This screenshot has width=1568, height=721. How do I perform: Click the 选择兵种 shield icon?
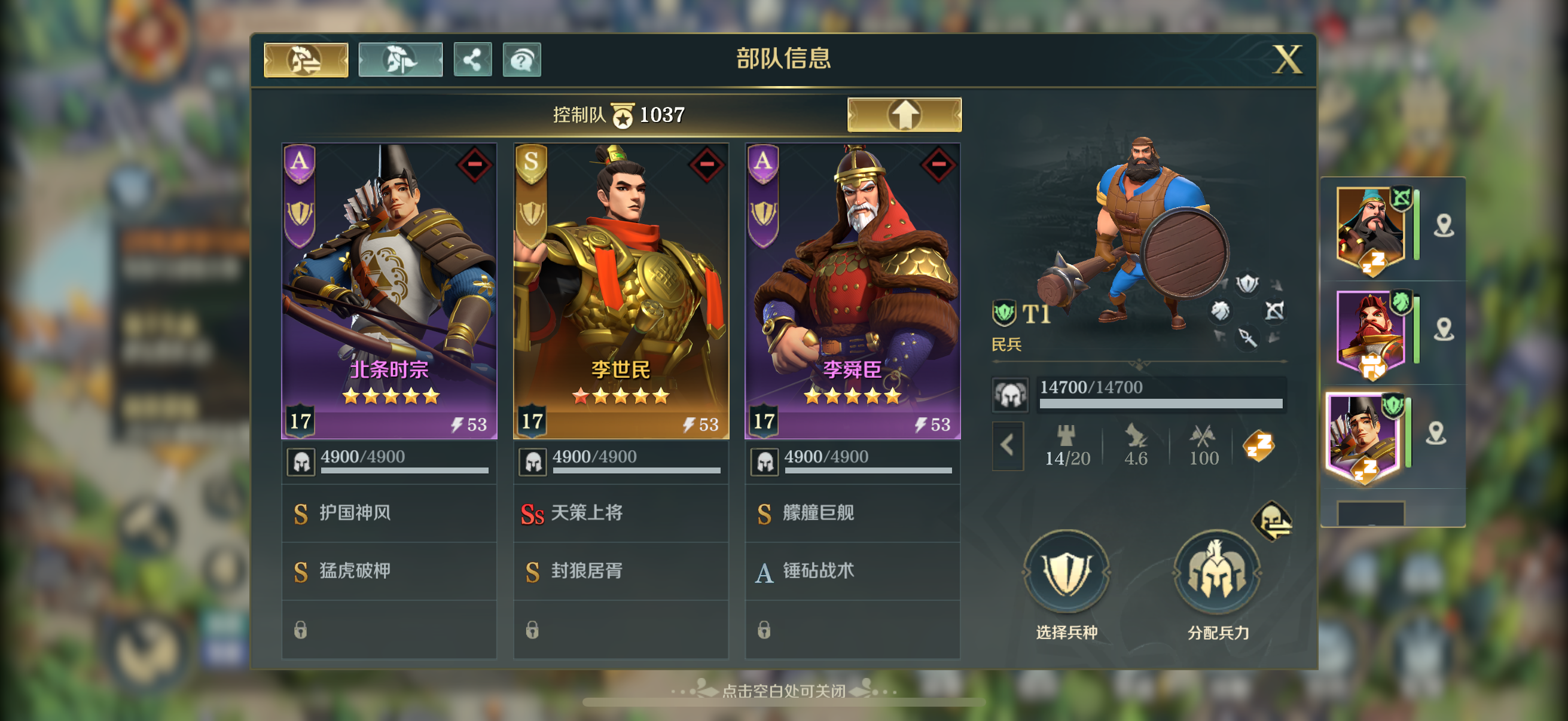[1066, 573]
